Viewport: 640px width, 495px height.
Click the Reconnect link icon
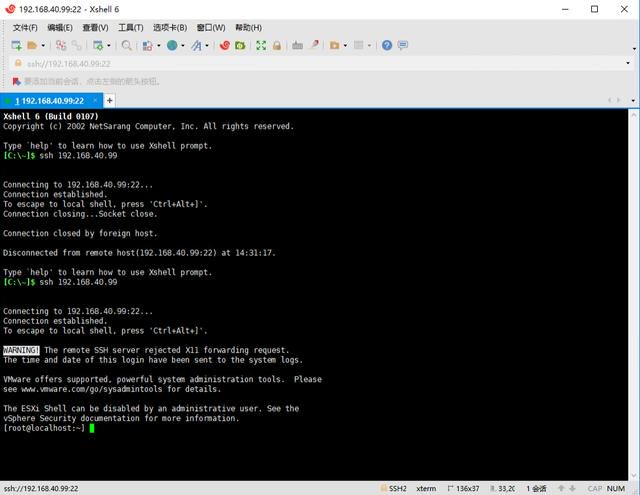[76, 45]
